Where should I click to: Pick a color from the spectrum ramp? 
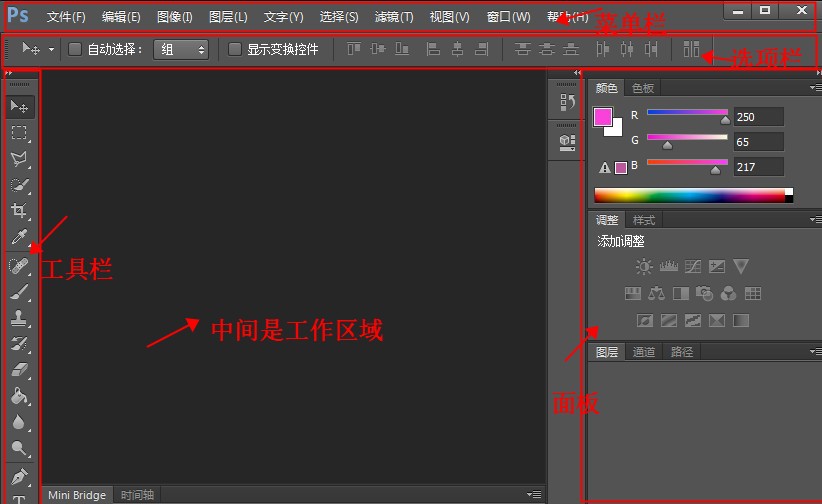click(x=694, y=195)
